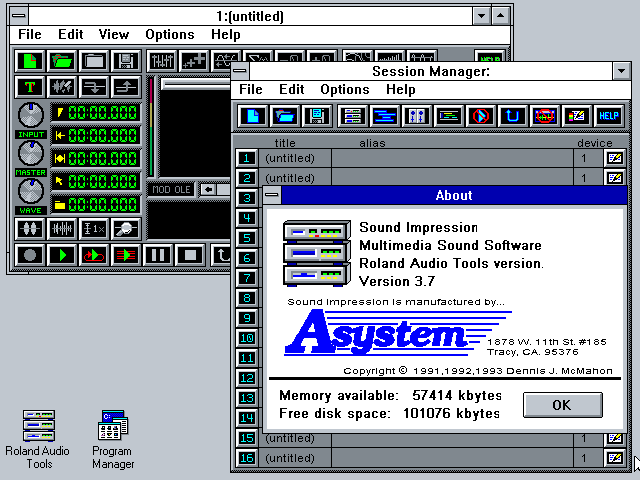The width and height of the screenshot is (640, 480).
Task: Select session slot number 10
Action: [x=247, y=338]
